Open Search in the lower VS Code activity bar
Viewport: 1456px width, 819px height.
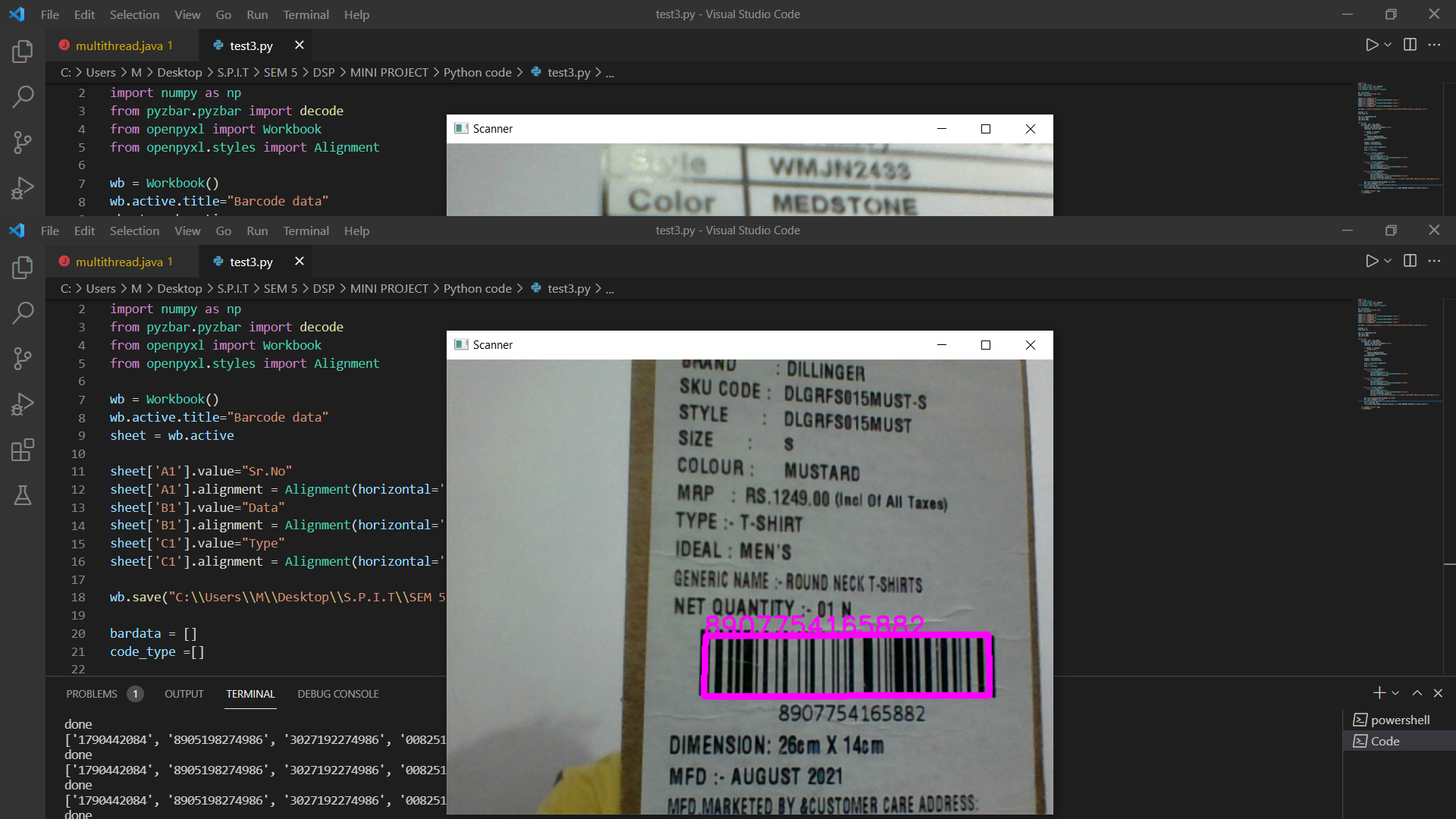[x=23, y=312]
